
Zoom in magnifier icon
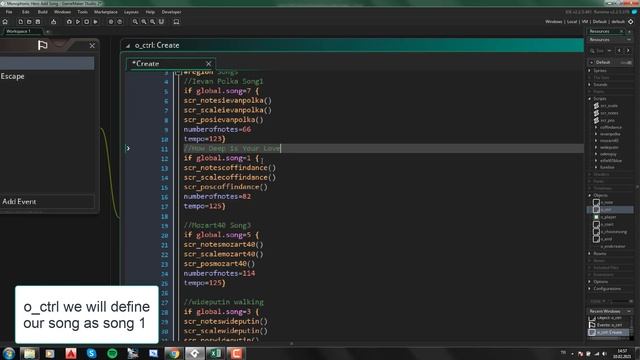144,22
